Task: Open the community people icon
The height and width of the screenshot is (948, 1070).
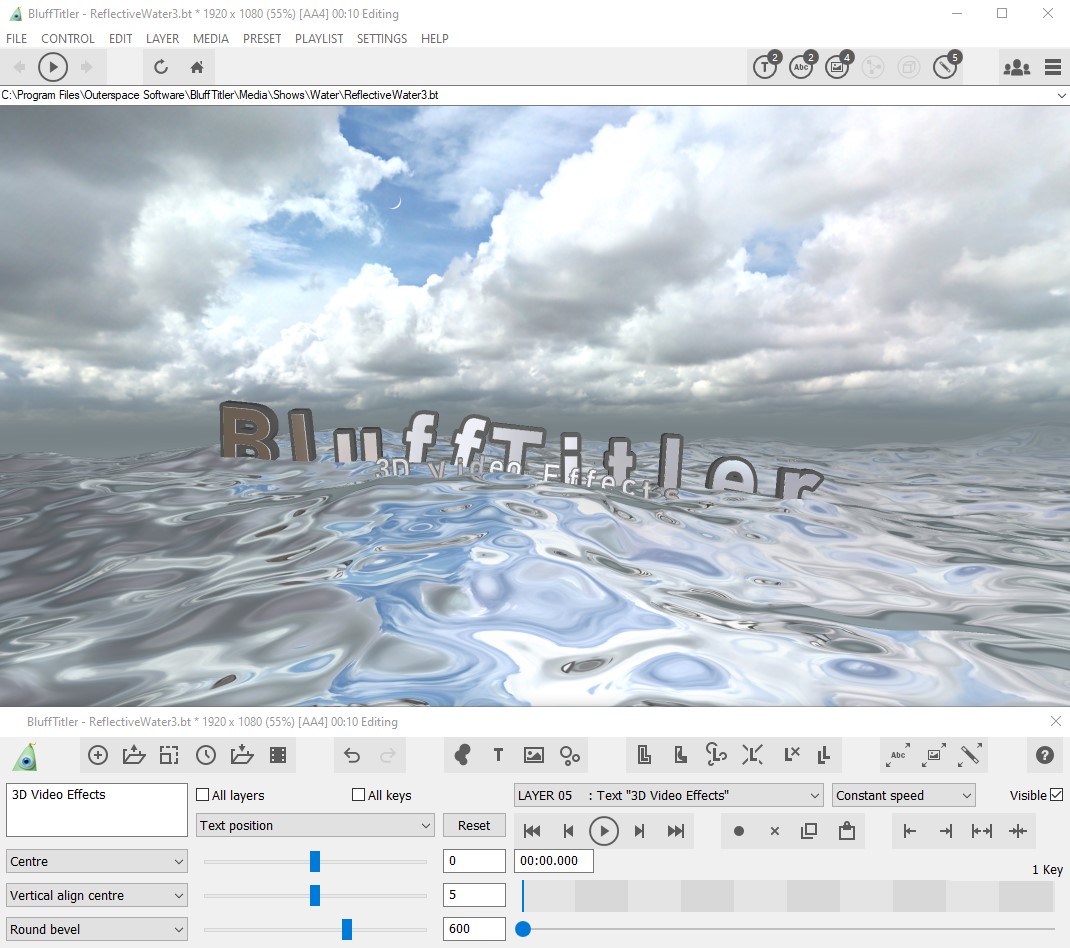Action: point(1016,68)
